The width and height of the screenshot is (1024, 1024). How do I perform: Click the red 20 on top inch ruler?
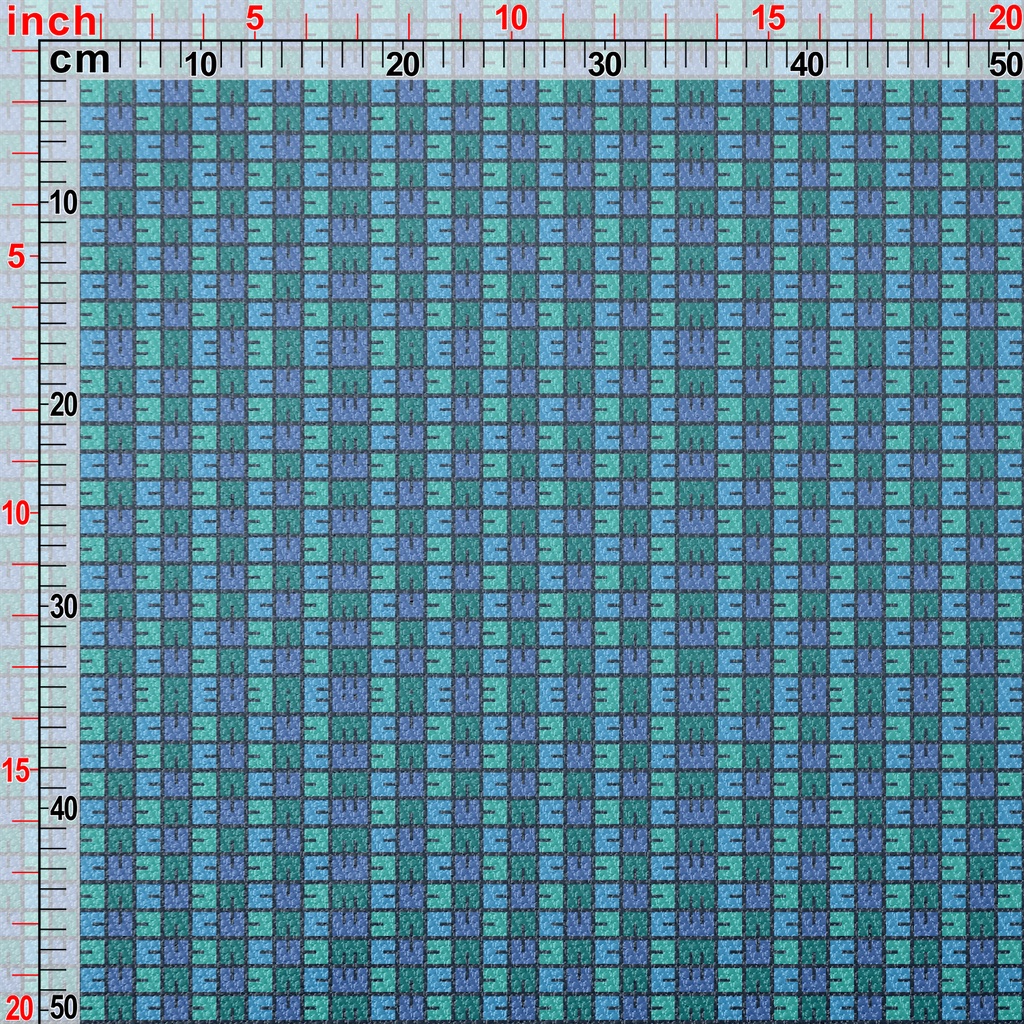1006,19
